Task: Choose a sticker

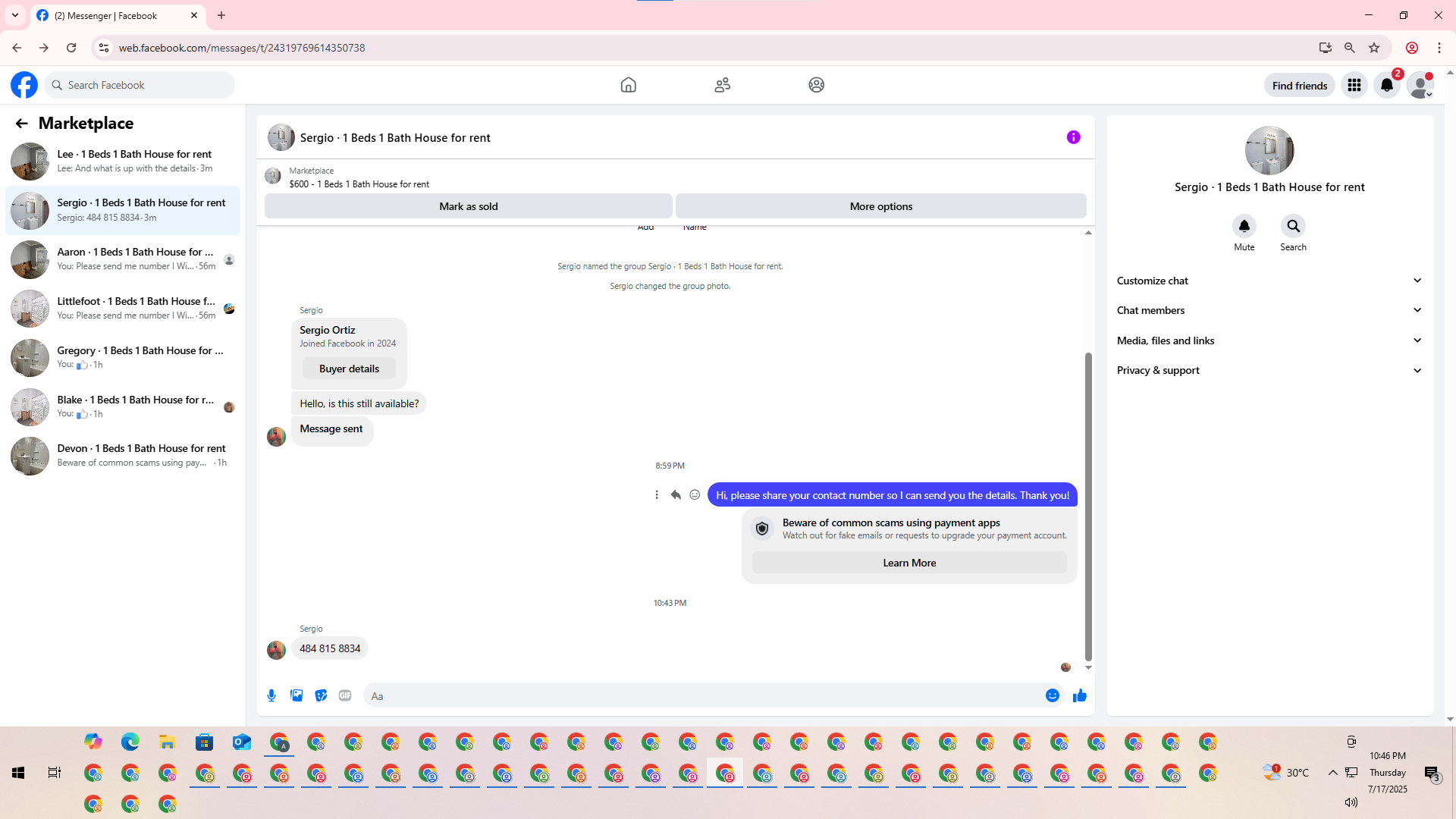Action: [322, 695]
